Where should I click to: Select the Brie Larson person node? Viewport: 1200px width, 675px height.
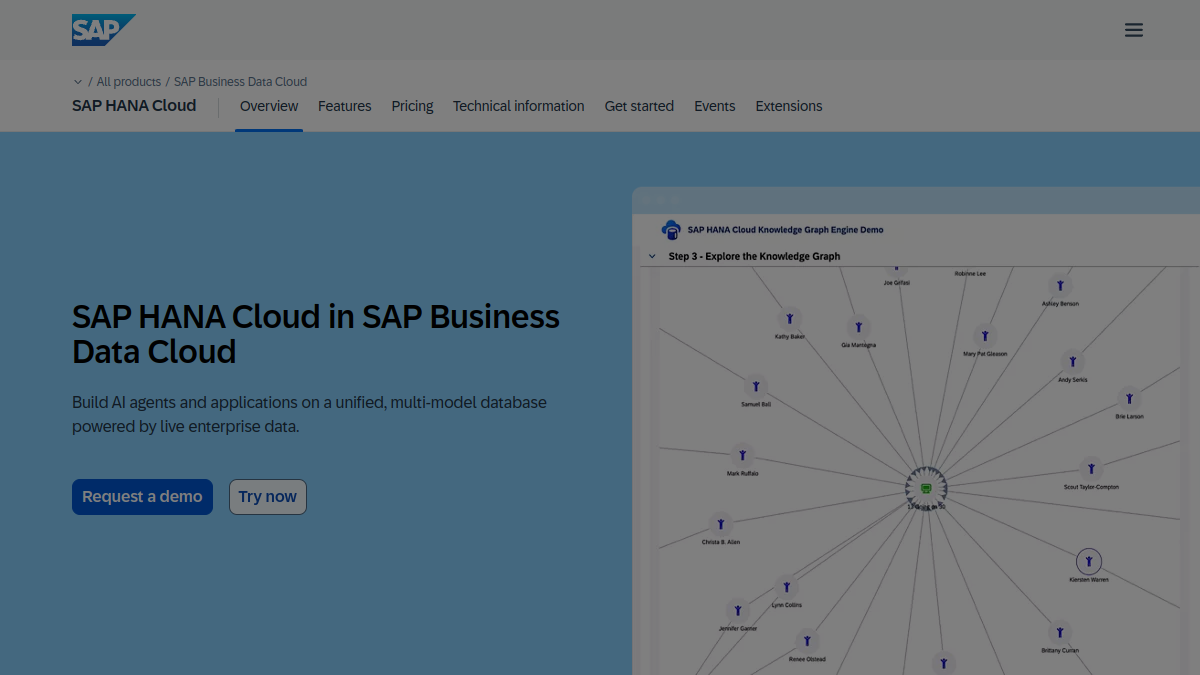1129,399
